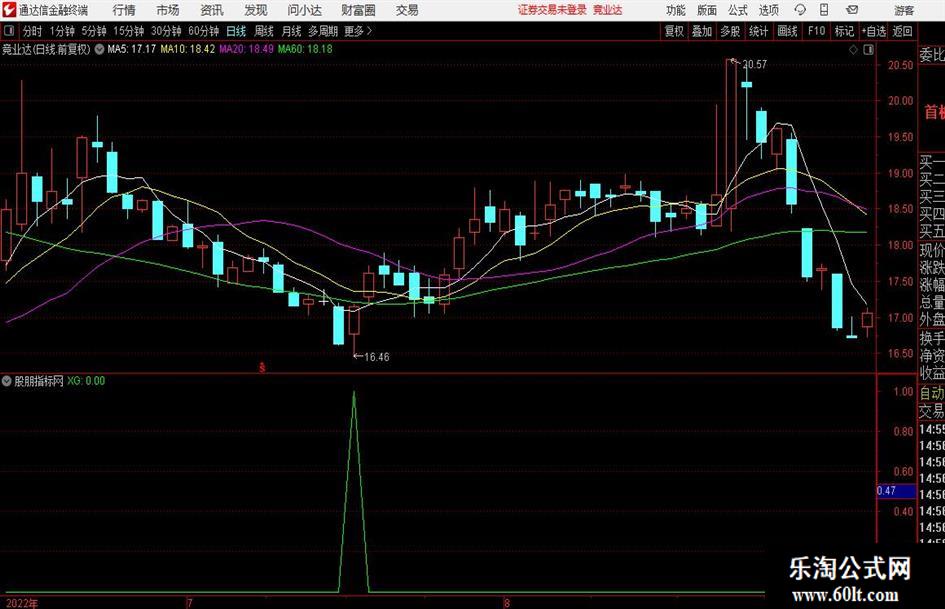Switch to 30分钟 chart period

click(x=166, y=31)
